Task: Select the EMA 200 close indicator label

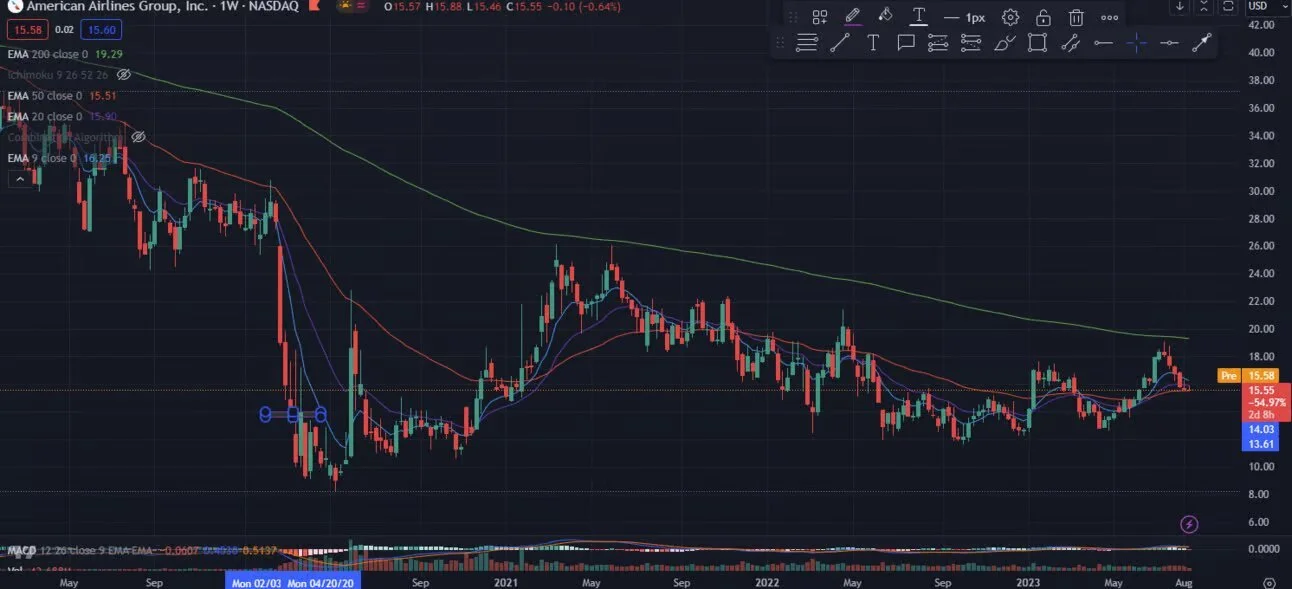Action: point(46,53)
